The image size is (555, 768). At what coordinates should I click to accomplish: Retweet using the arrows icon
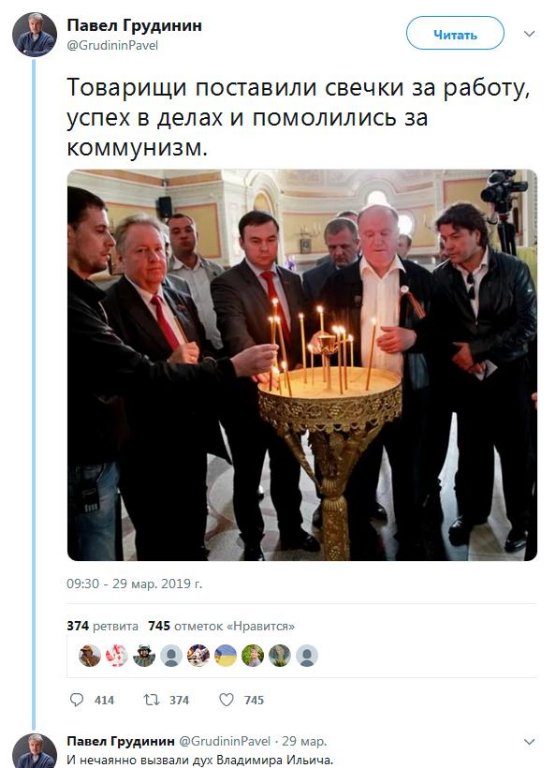(151, 699)
